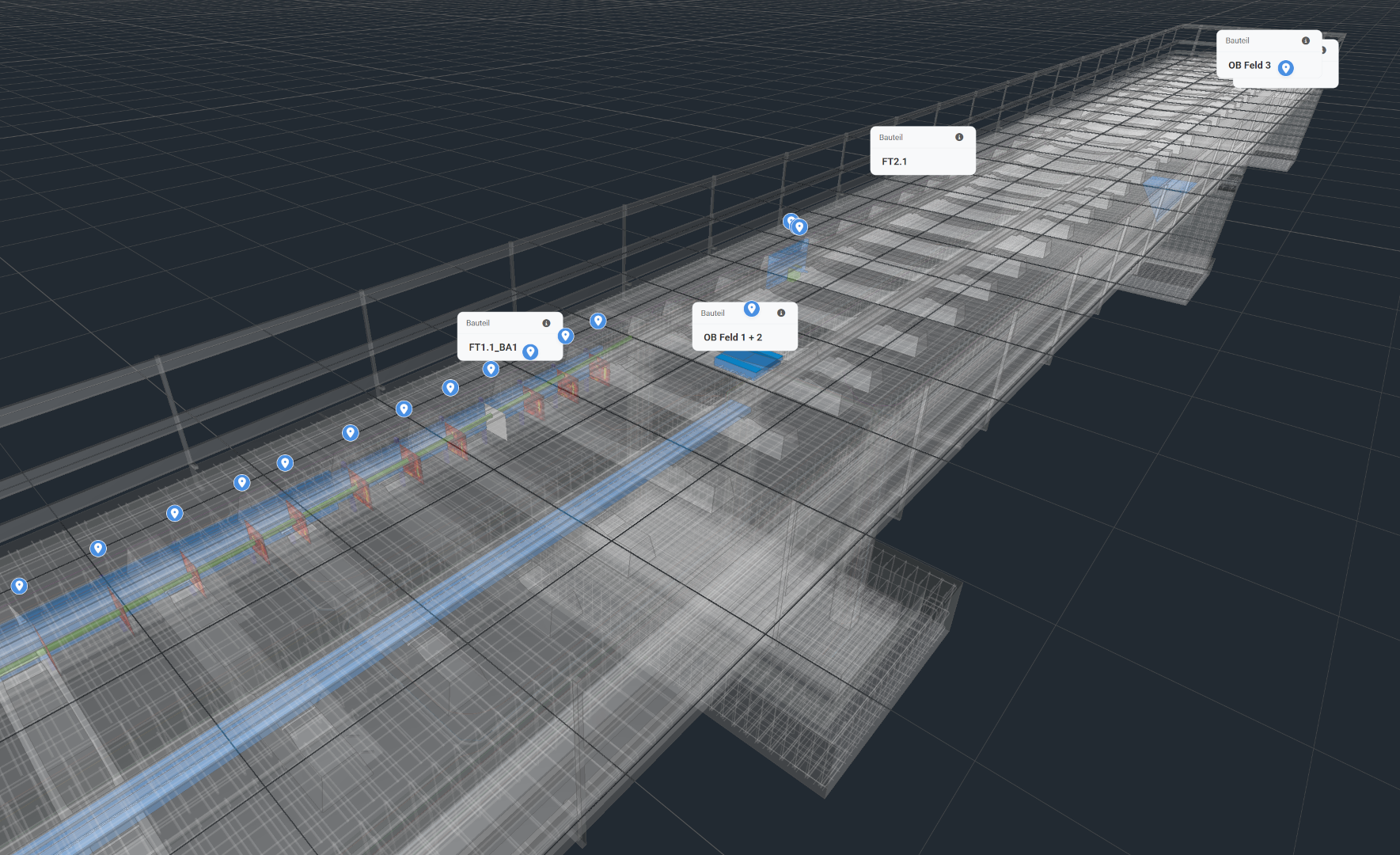Click location pin inside OB Feld 3 card
This screenshot has width=1400, height=855.
[1286, 68]
